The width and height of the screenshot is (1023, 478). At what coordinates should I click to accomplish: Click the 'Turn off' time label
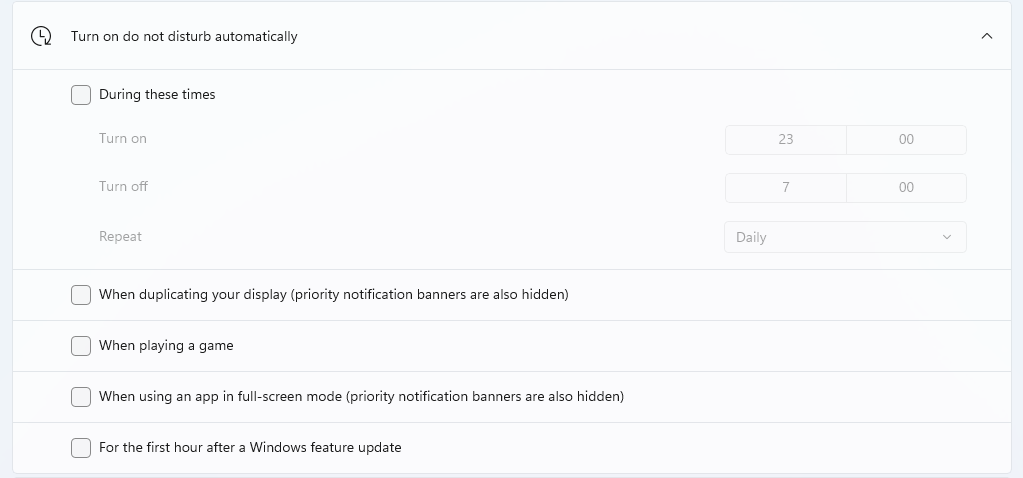(123, 187)
